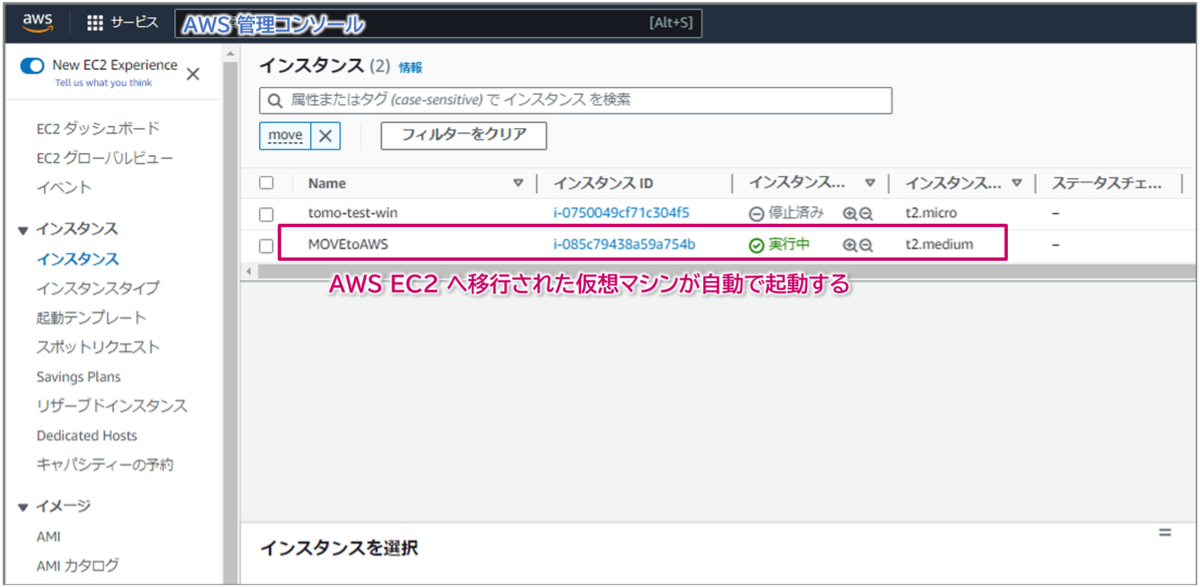This screenshot has height=587, width=1200.
Task: Open リザーブドインスタンス in the sidebar
Action: [112, 406]
